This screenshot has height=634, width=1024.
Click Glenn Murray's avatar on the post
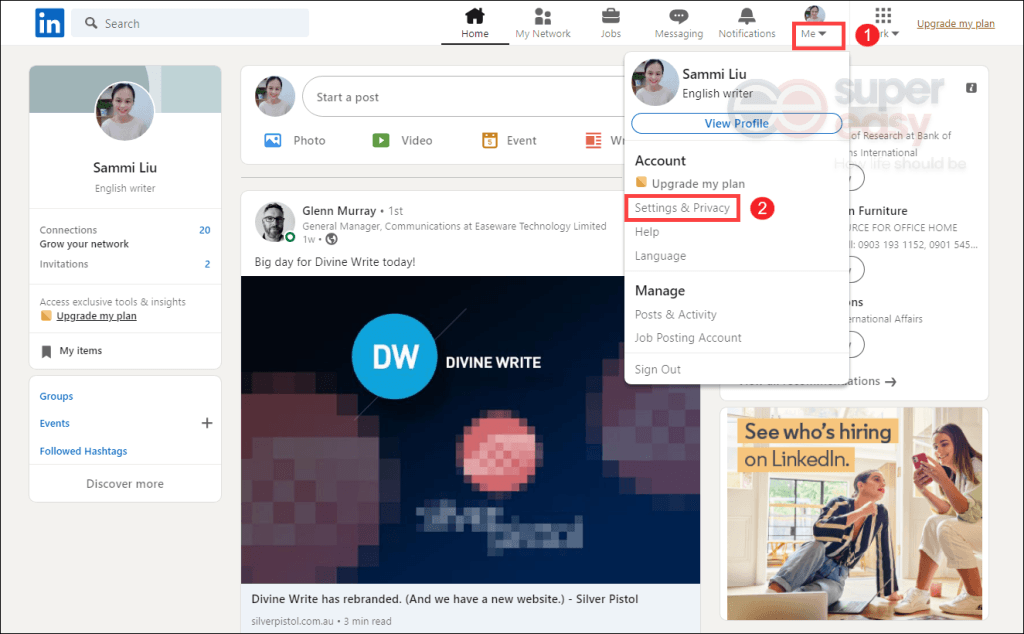(x=274, y=222)
